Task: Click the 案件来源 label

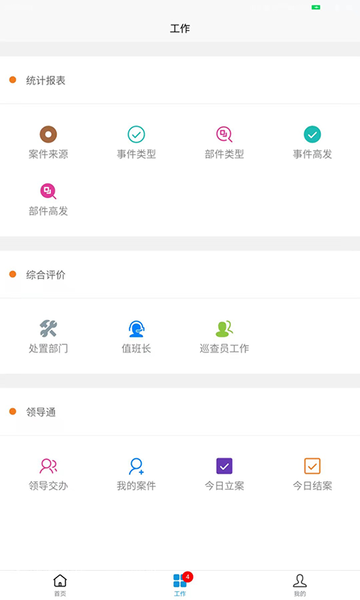Action: click(48, 154)
